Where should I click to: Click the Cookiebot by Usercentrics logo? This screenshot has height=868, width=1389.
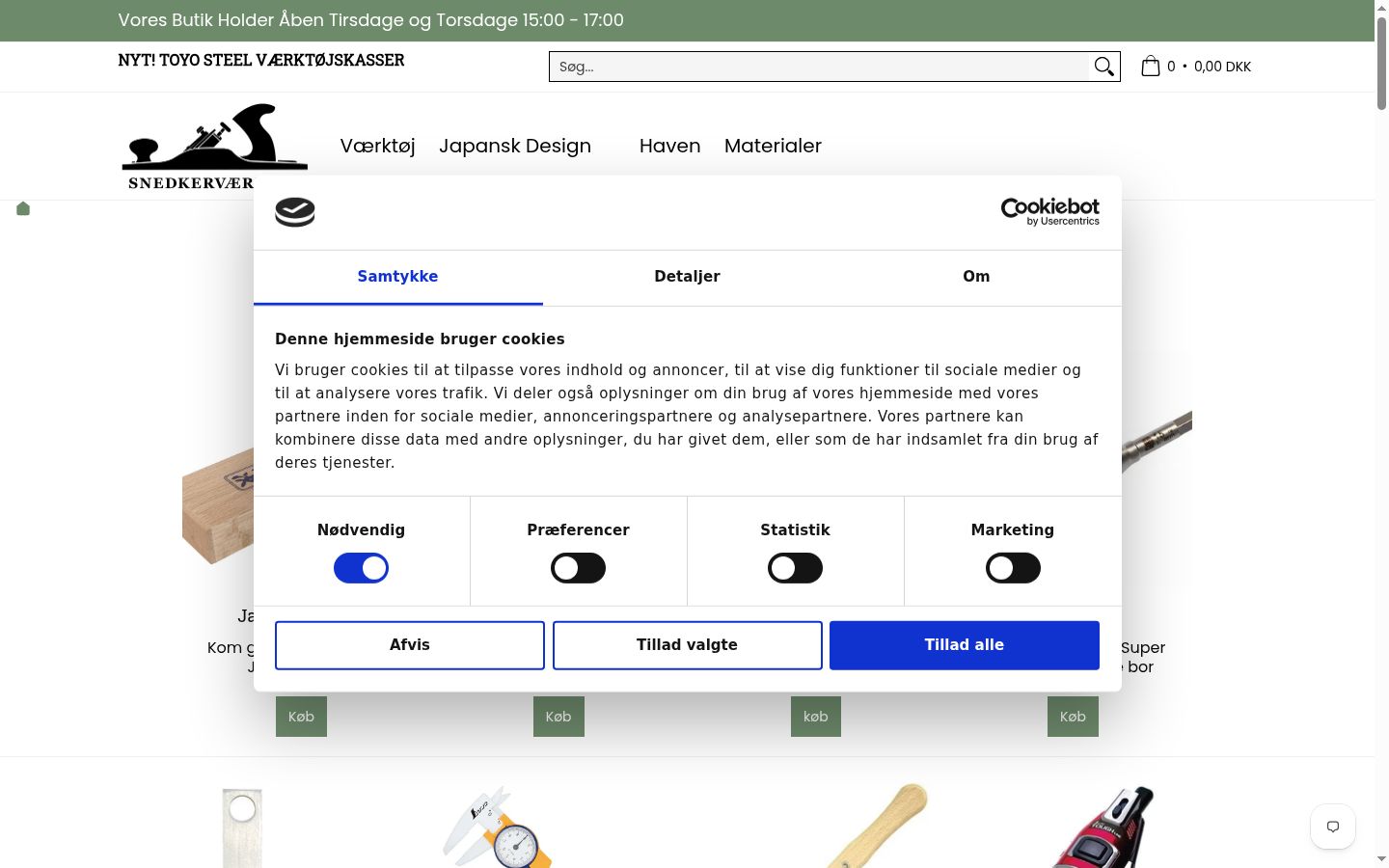point(1049,212)
